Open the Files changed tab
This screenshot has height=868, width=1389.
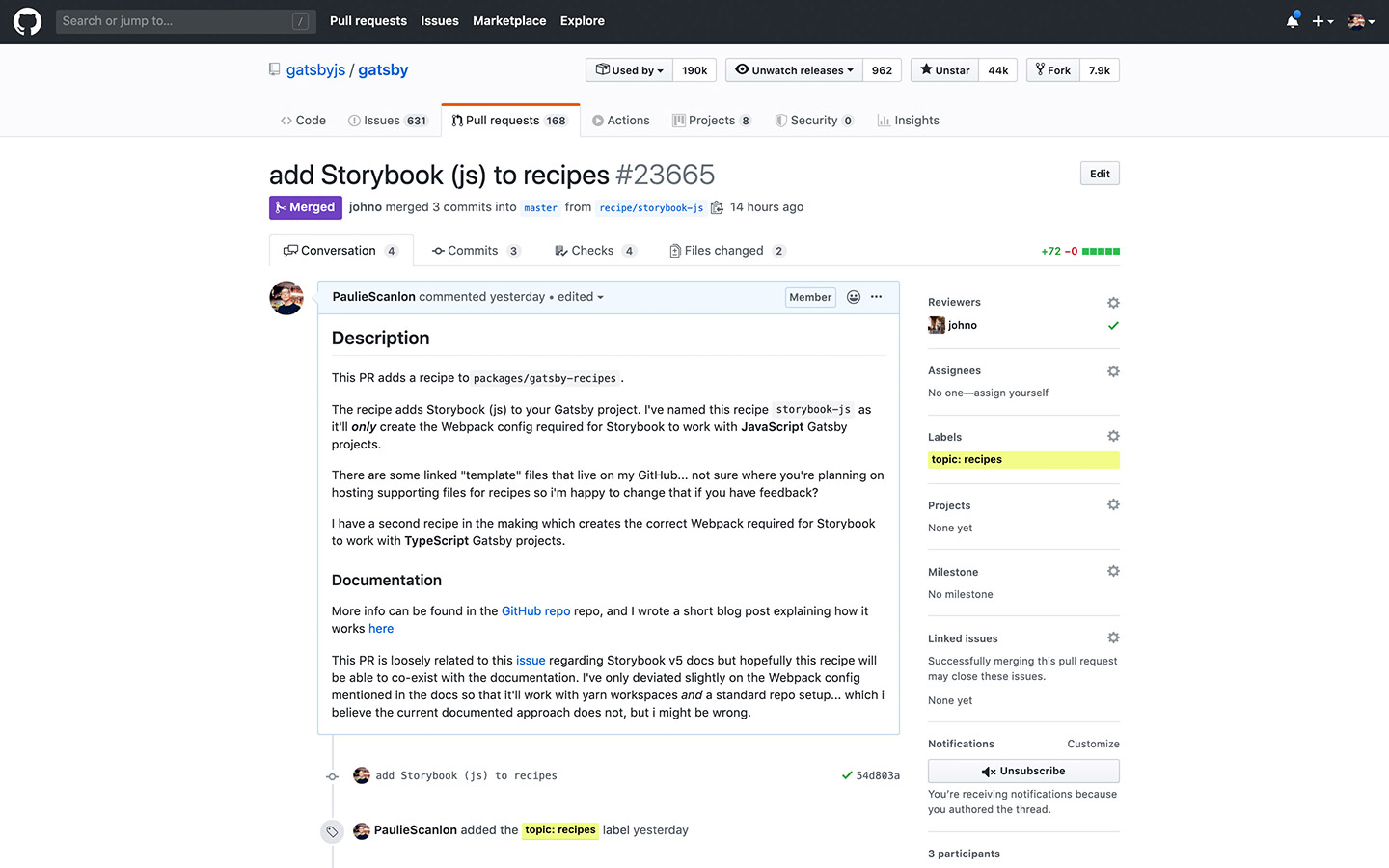click(x=727, y=251)
